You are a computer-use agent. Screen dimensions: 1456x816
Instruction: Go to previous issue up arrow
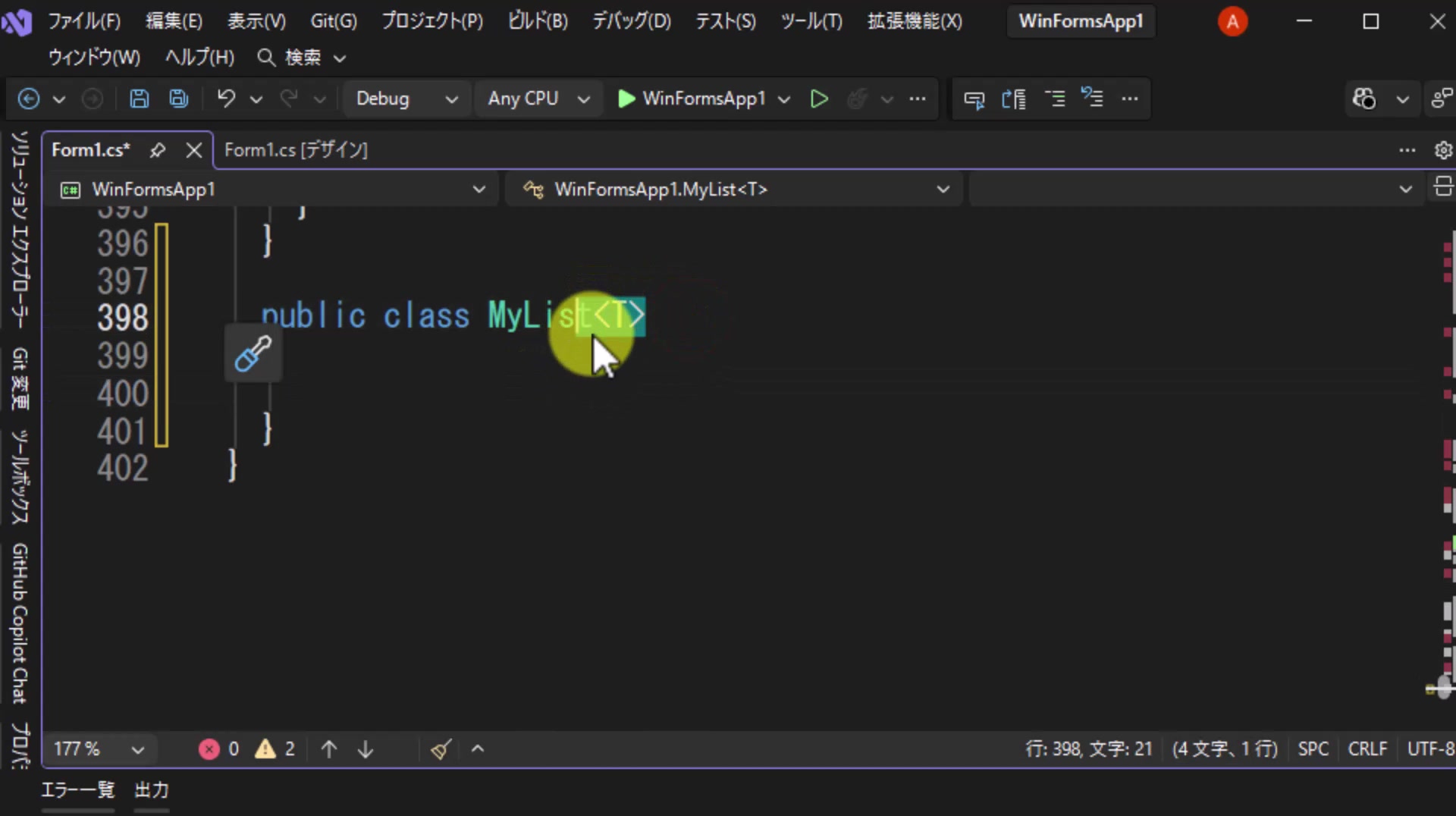328,749
